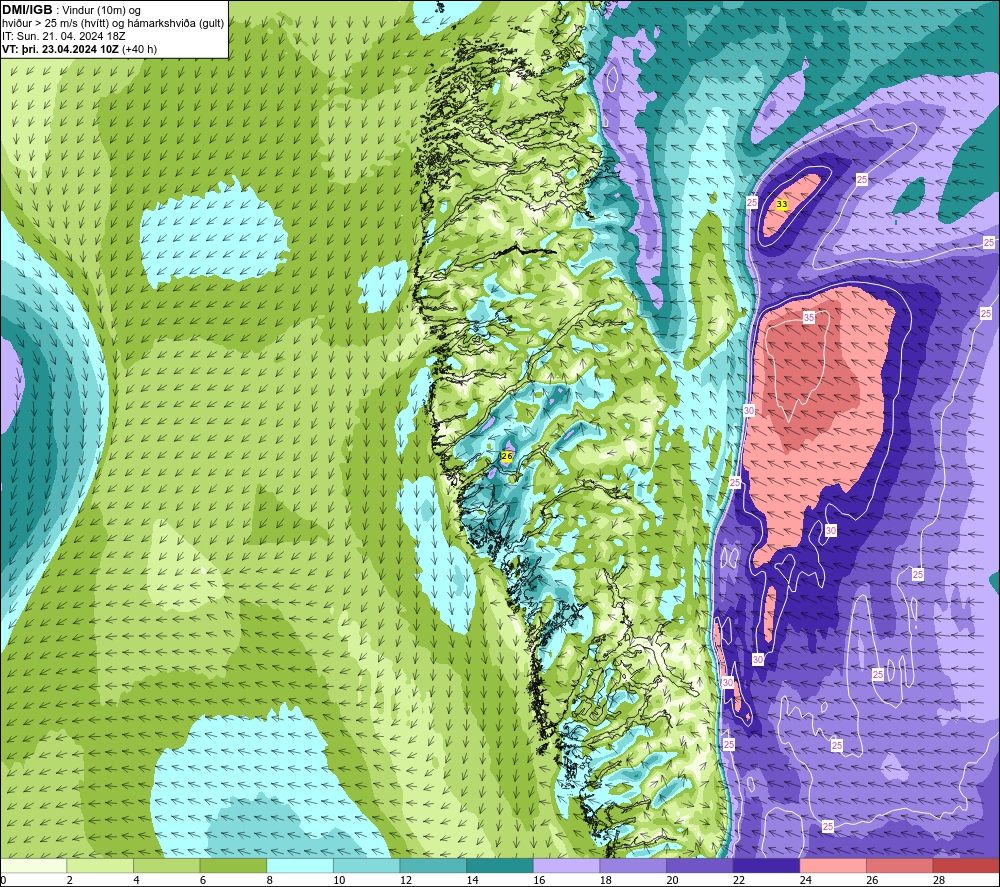Select the 18–20 m/s purple swatch
1000x887 pixels.
[x=633, y=866]
